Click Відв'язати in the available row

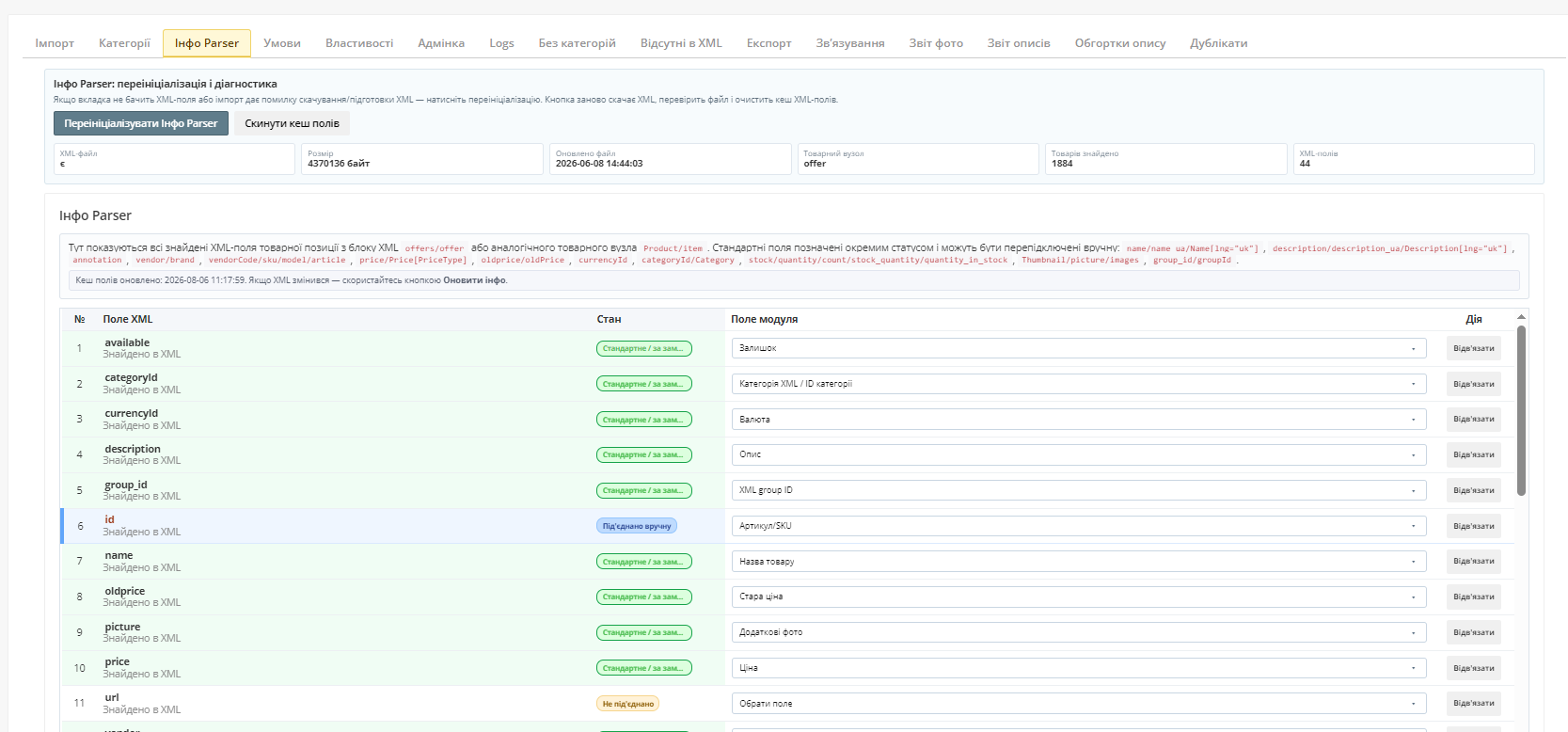click(x=1474, y=348)
